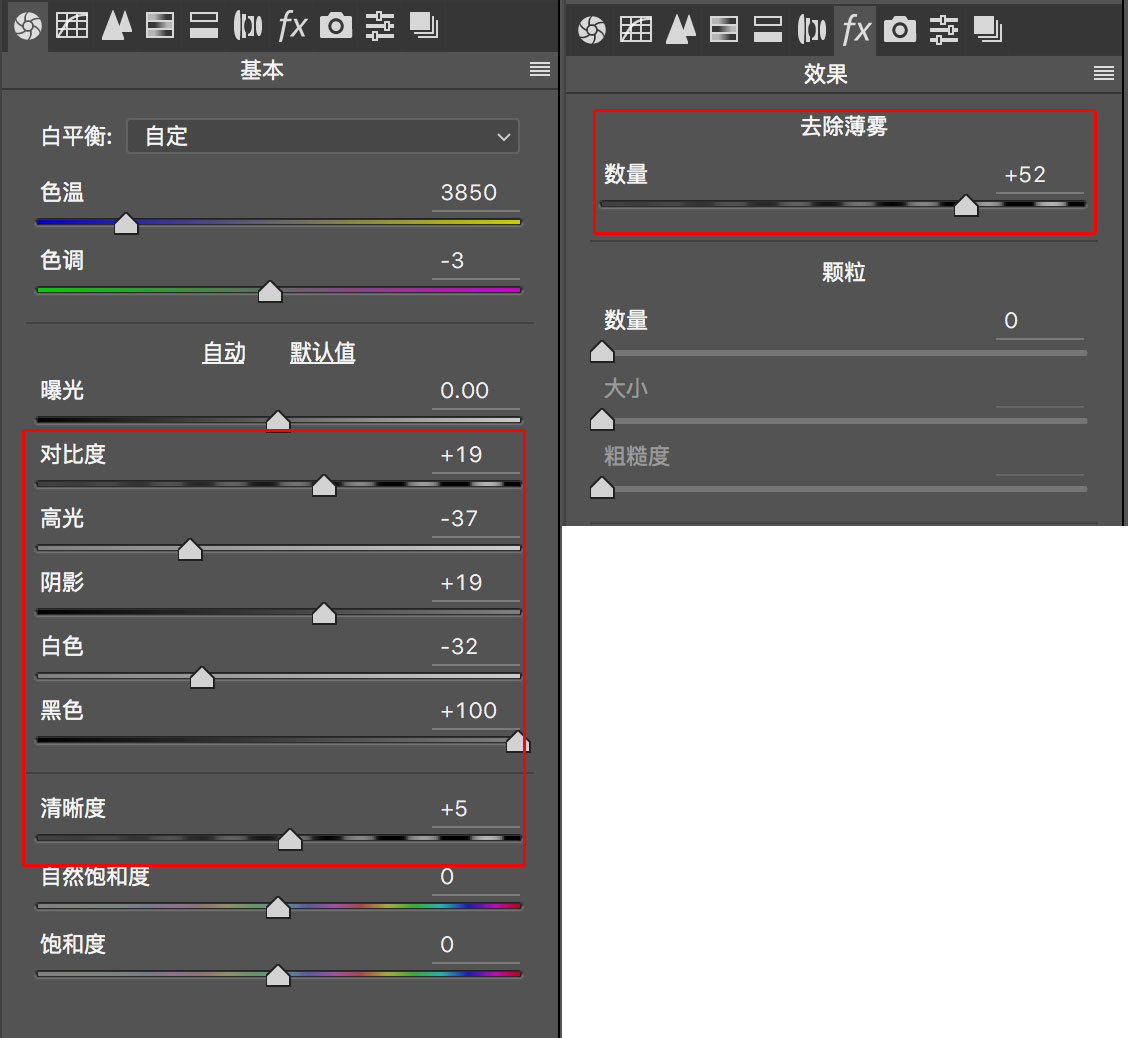Open Presets tab icon in left panel

380,27
